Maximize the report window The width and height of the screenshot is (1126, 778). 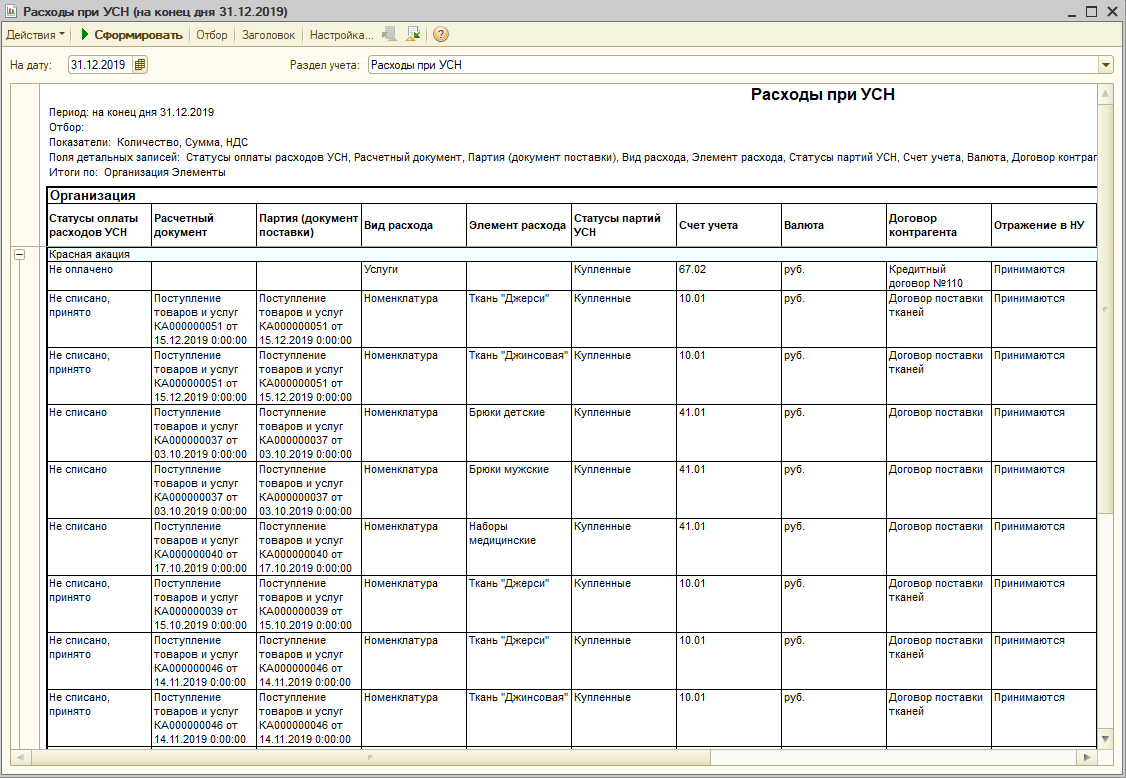coord(1091,12)
